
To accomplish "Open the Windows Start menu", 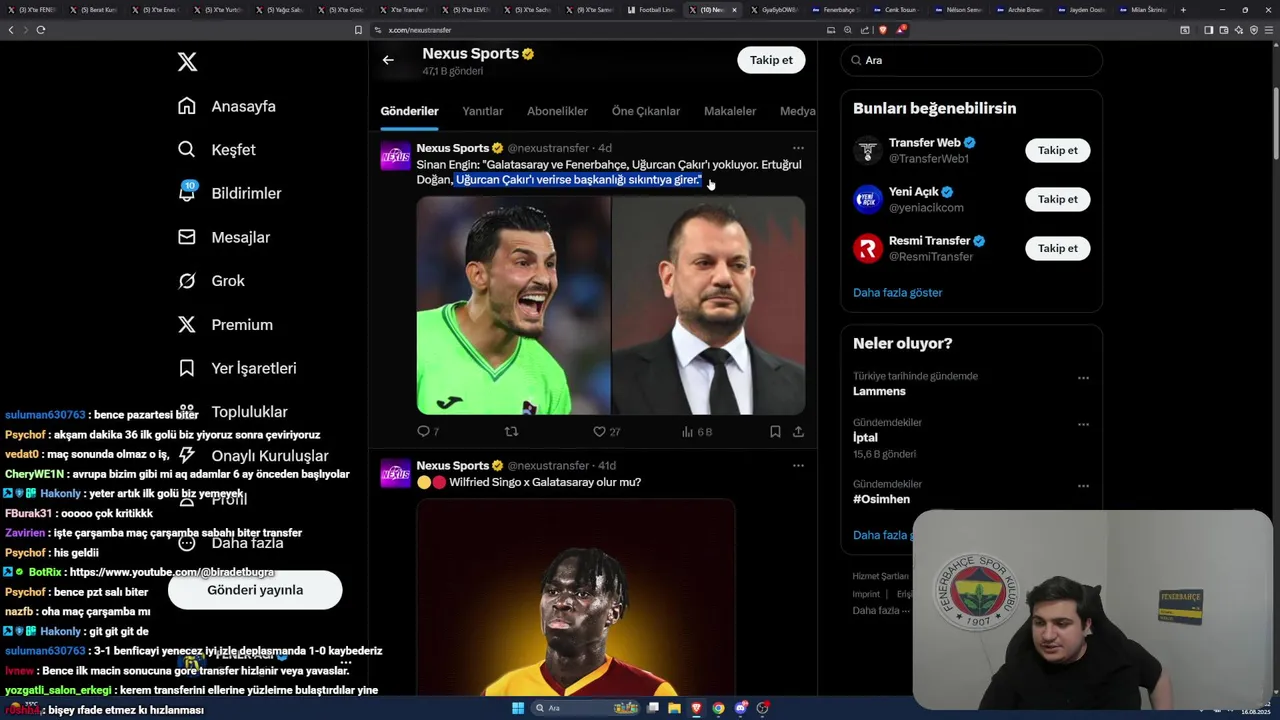I will click(518, 708).
